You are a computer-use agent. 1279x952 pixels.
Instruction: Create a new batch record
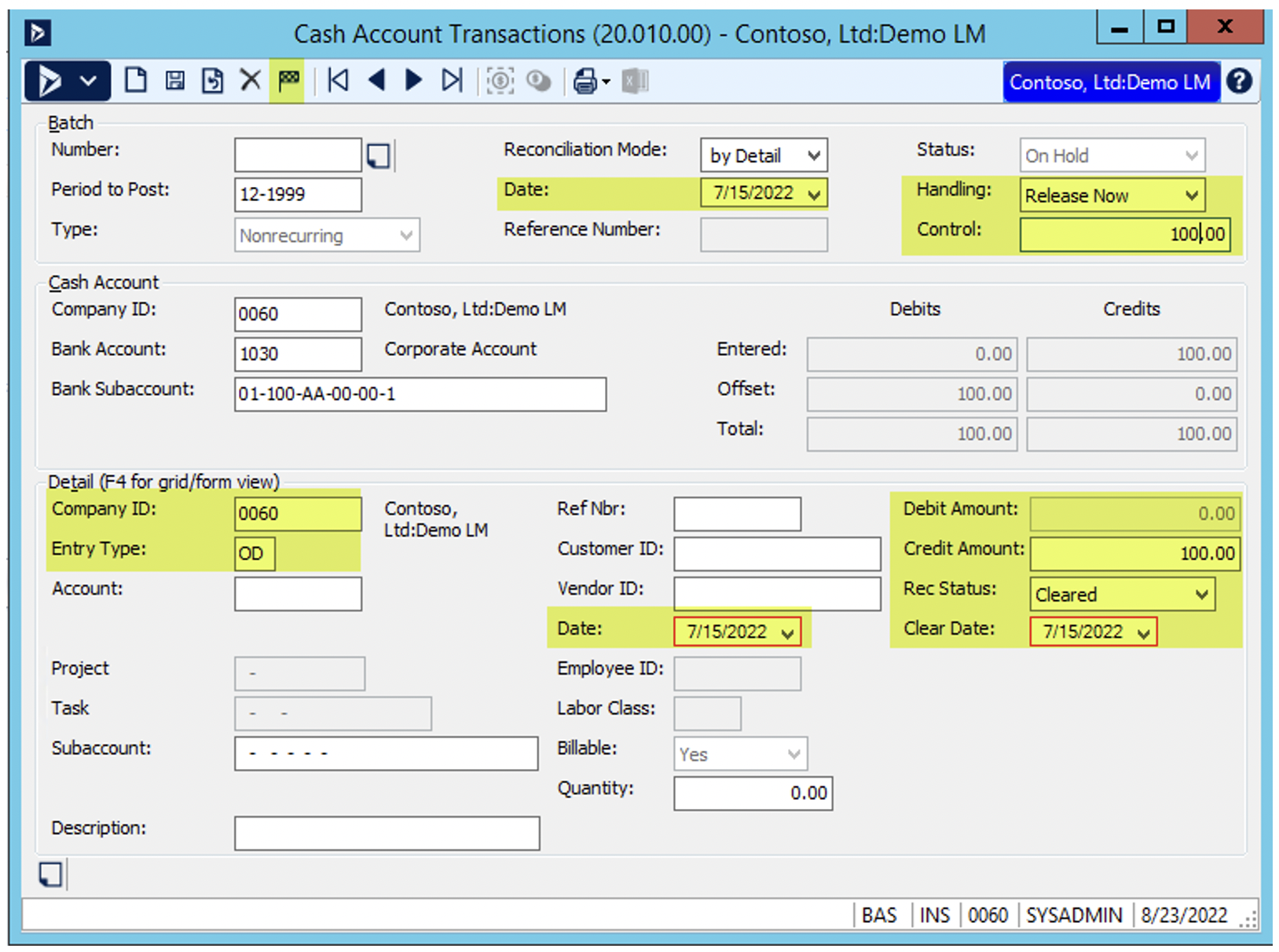click(136, 80)
